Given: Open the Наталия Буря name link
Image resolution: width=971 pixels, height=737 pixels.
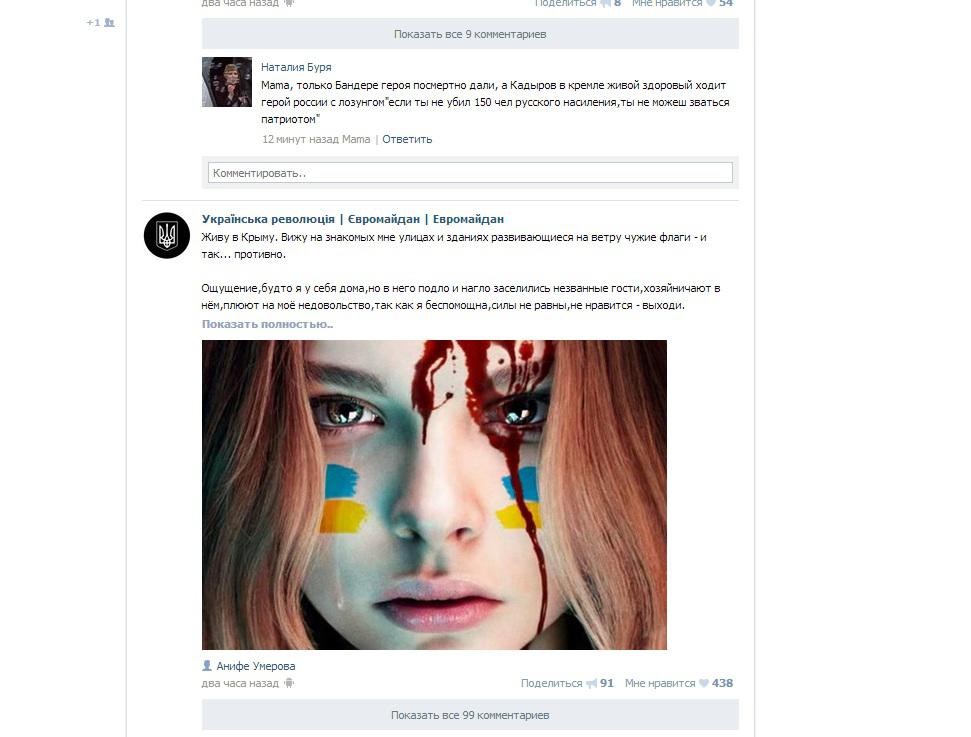Looking at the screenshot, I should (x=296, y=67).
